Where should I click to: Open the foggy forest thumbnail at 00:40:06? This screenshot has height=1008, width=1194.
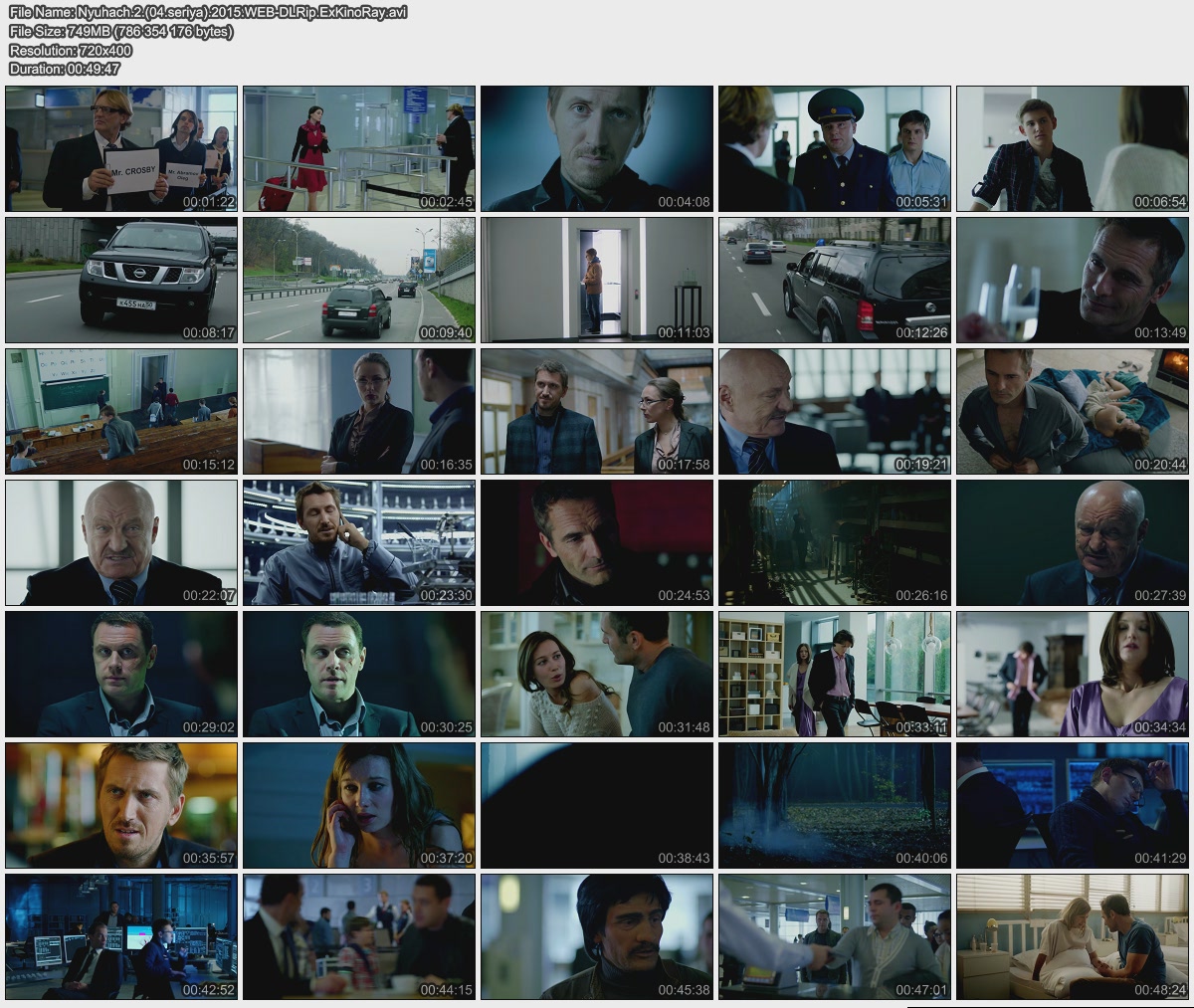coord(834,805)
